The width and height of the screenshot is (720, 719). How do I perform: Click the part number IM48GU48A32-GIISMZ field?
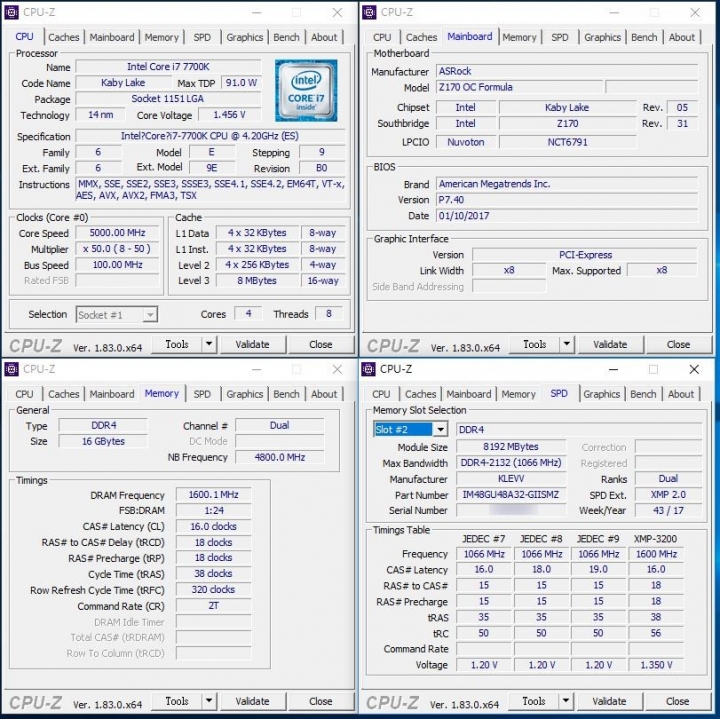click(x=511, y=494)
